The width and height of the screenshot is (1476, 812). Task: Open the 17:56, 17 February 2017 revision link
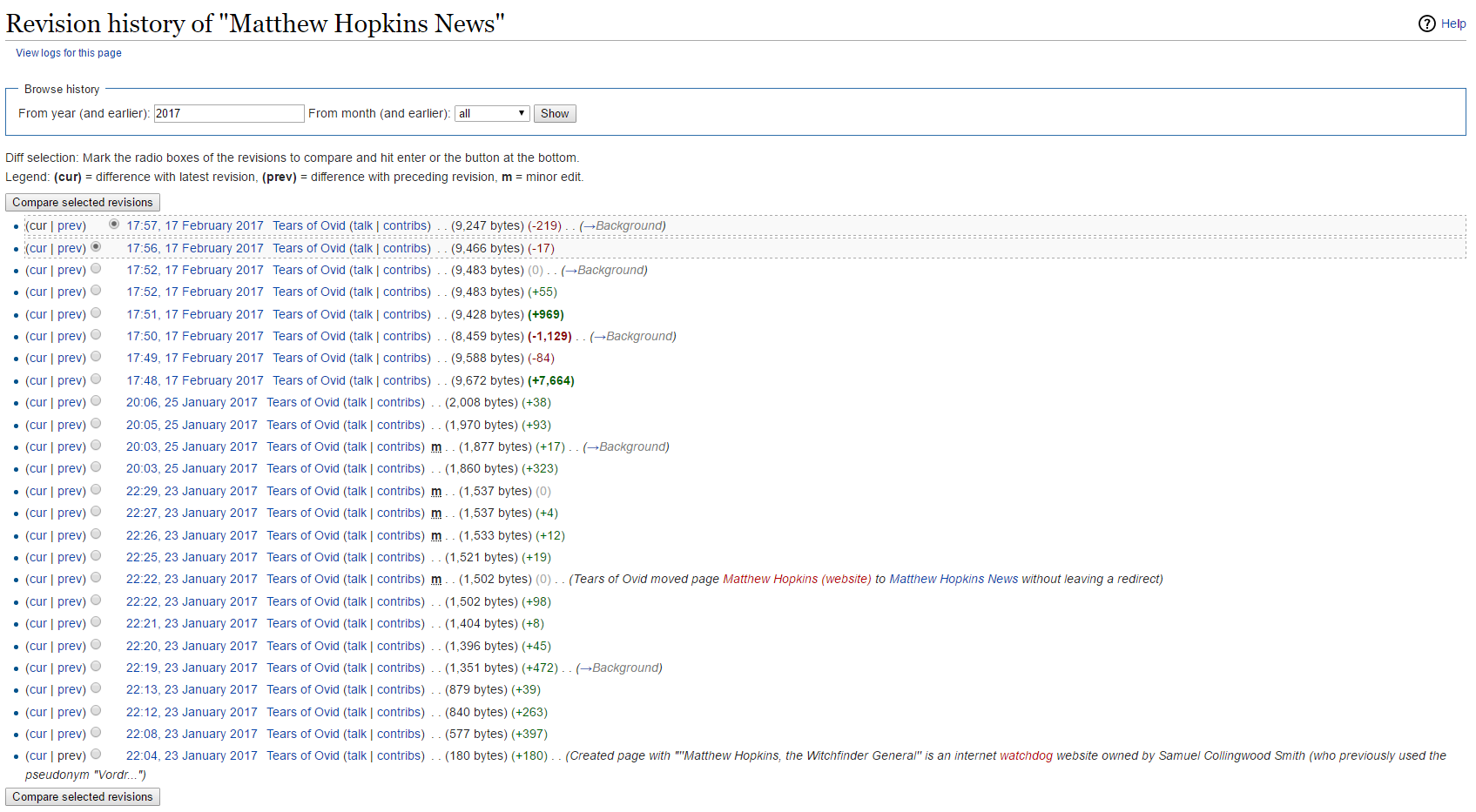[x=195, y=248]
